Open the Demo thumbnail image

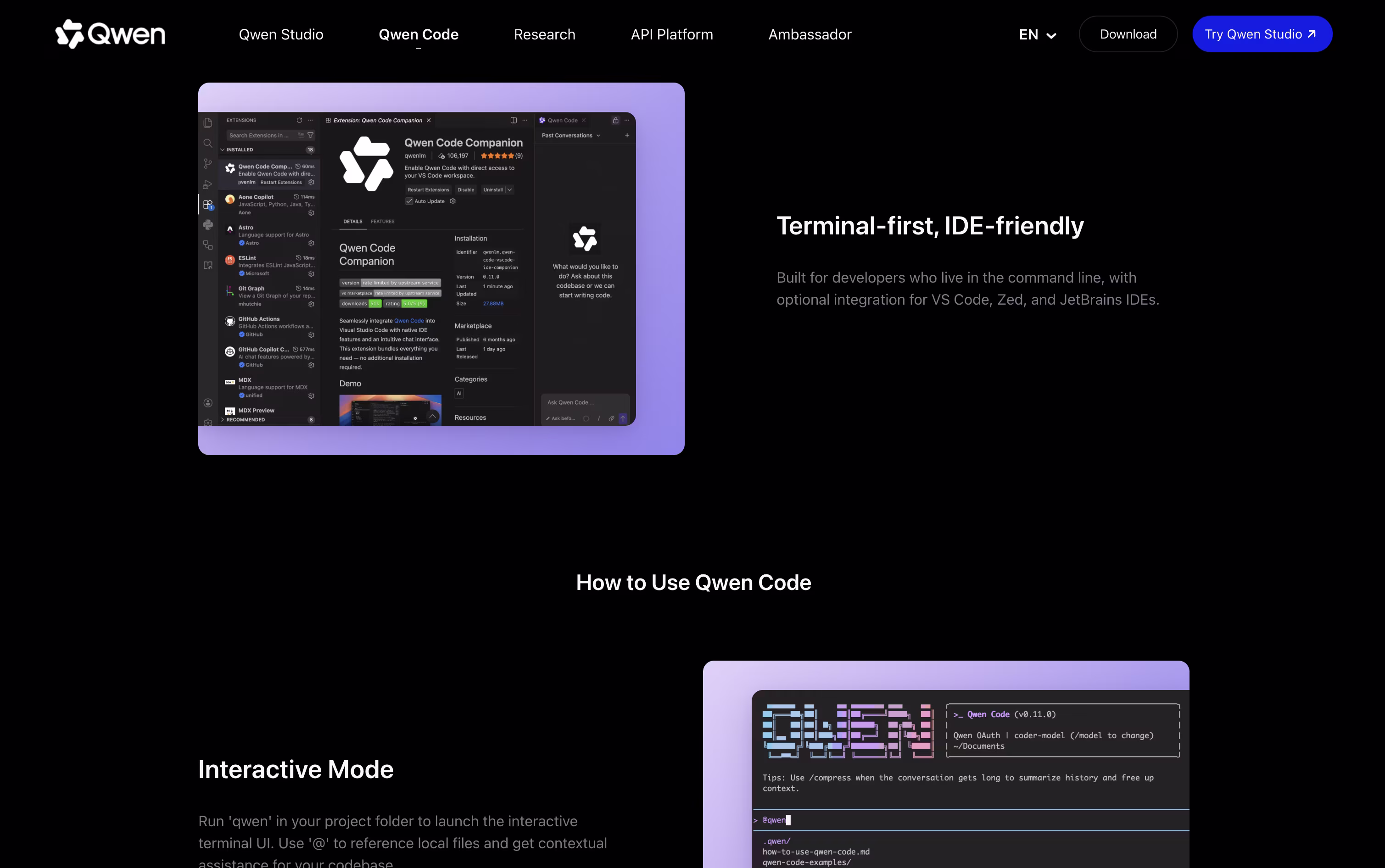(x=391, y=410)
